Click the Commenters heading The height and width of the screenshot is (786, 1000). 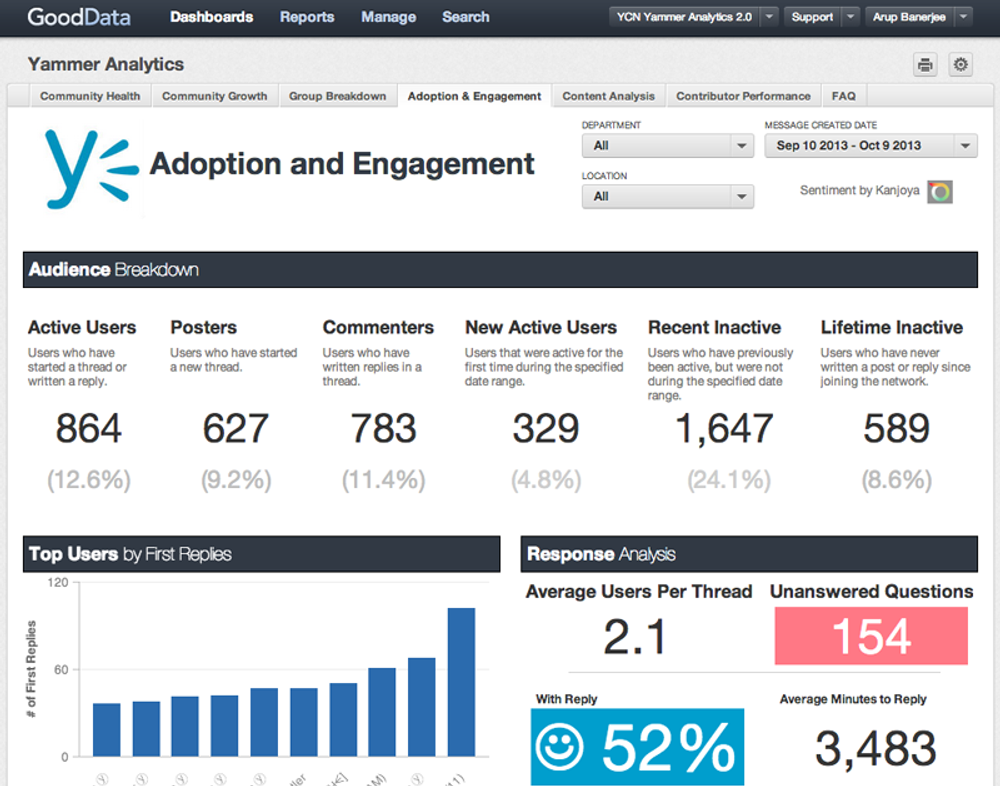[378, 327]
